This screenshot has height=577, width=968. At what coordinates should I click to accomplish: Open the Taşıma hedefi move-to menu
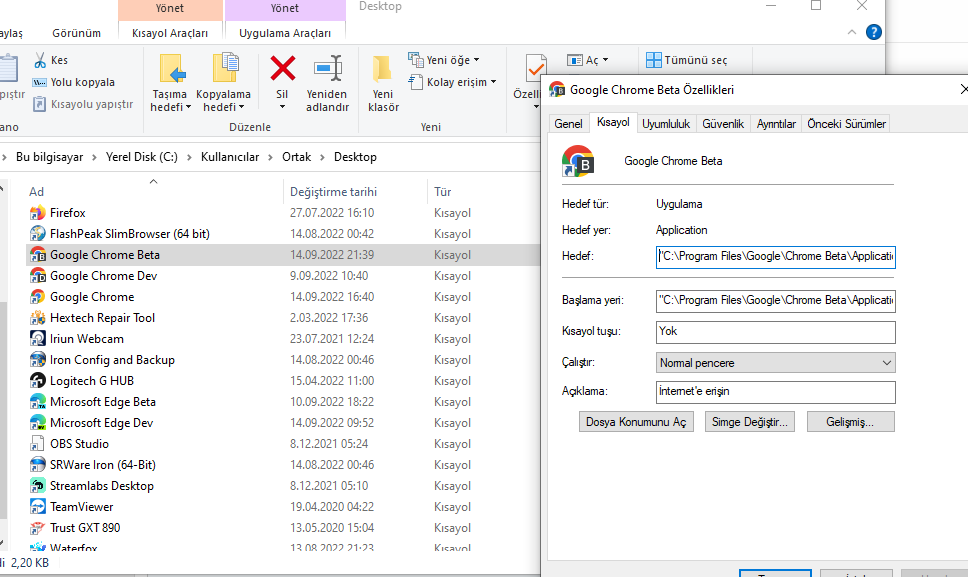pyautogui.click(x=170, y=84)
